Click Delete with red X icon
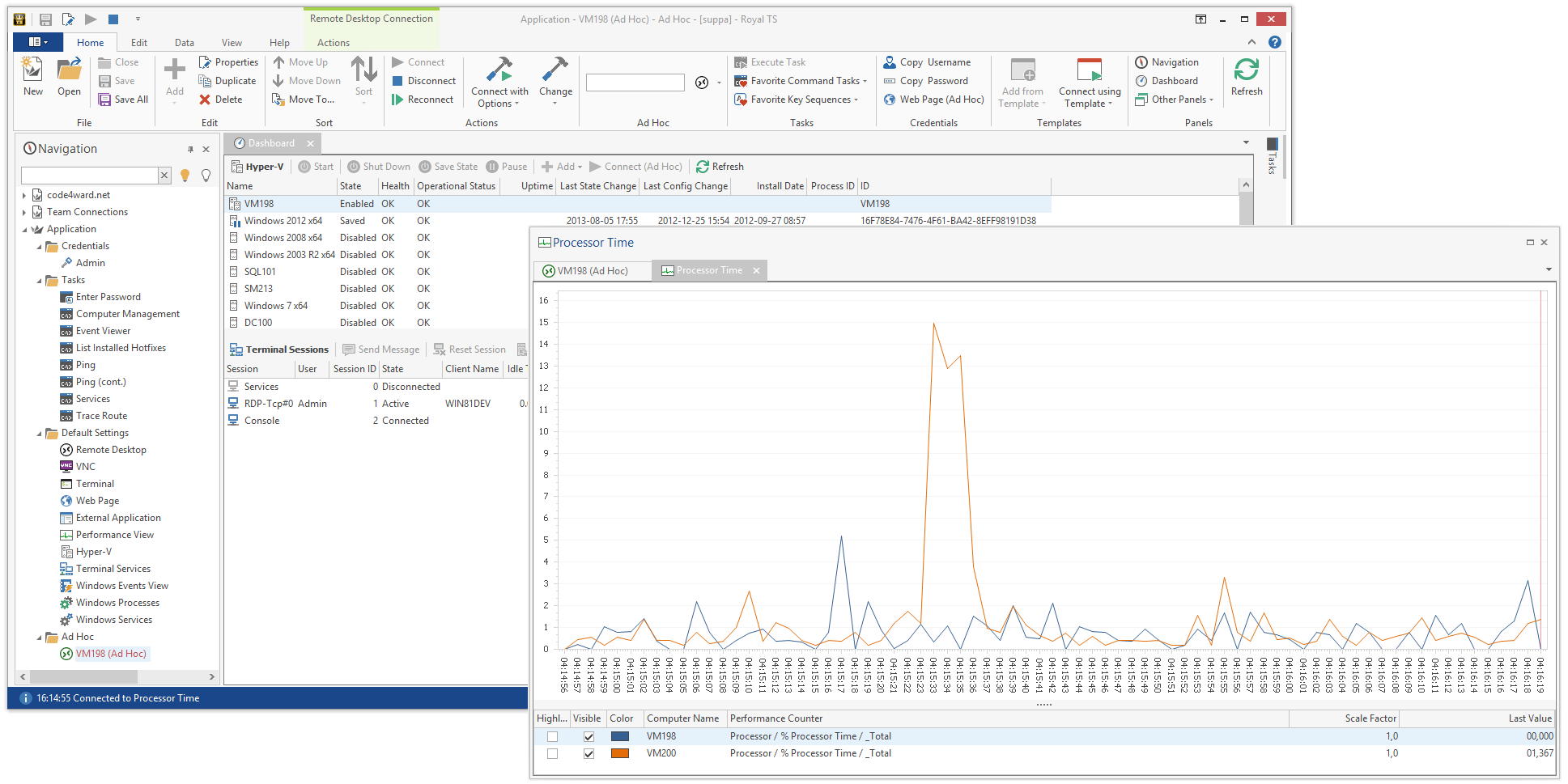 click(221, 100)
